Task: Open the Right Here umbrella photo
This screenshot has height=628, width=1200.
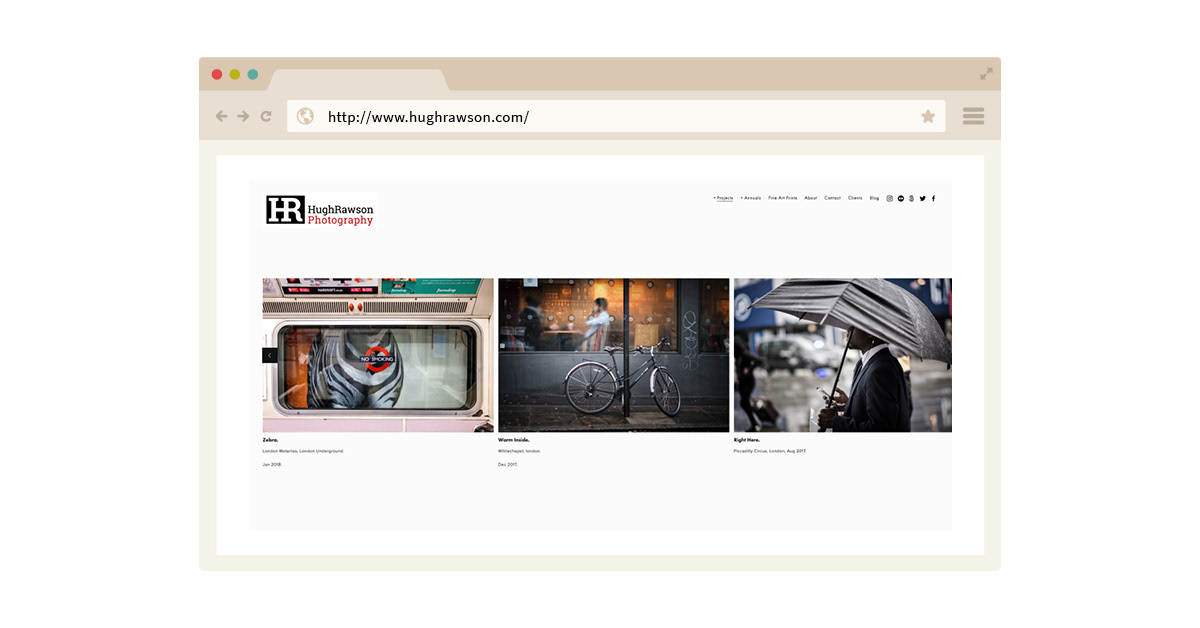Action: (x=843, y=355)
